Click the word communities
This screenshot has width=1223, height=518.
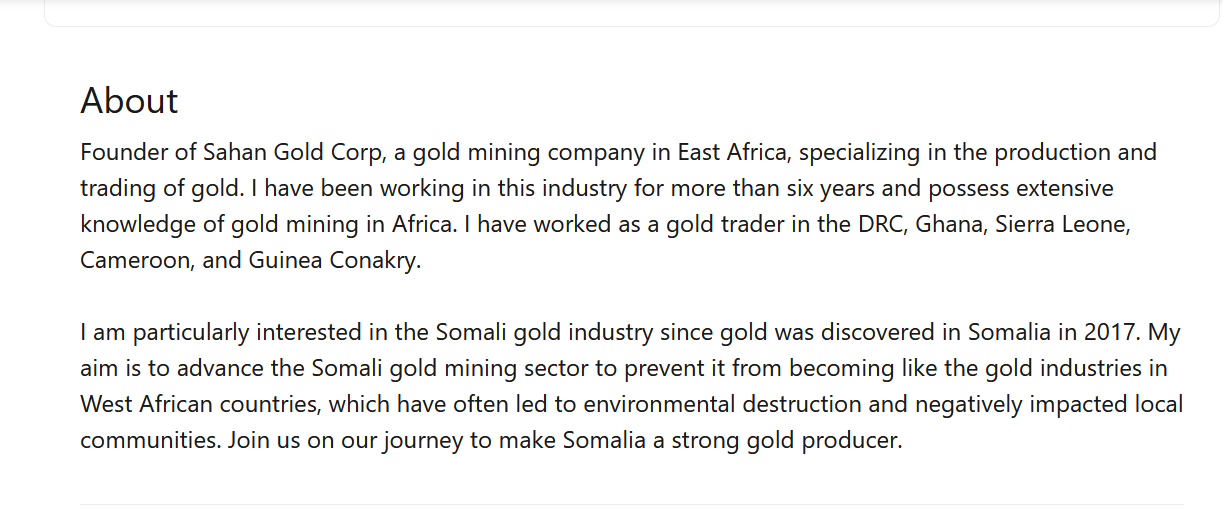150,441
